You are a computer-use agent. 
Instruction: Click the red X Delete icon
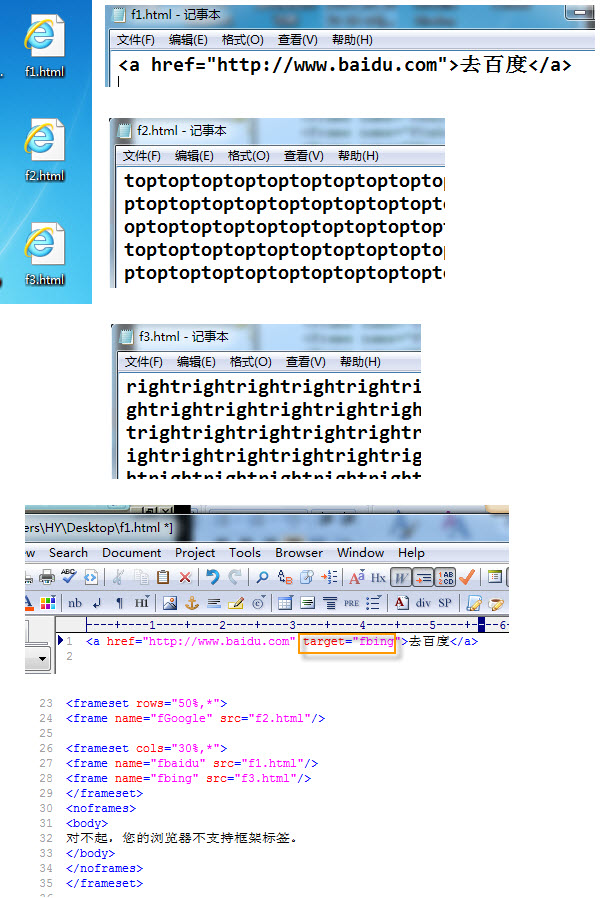185,577
